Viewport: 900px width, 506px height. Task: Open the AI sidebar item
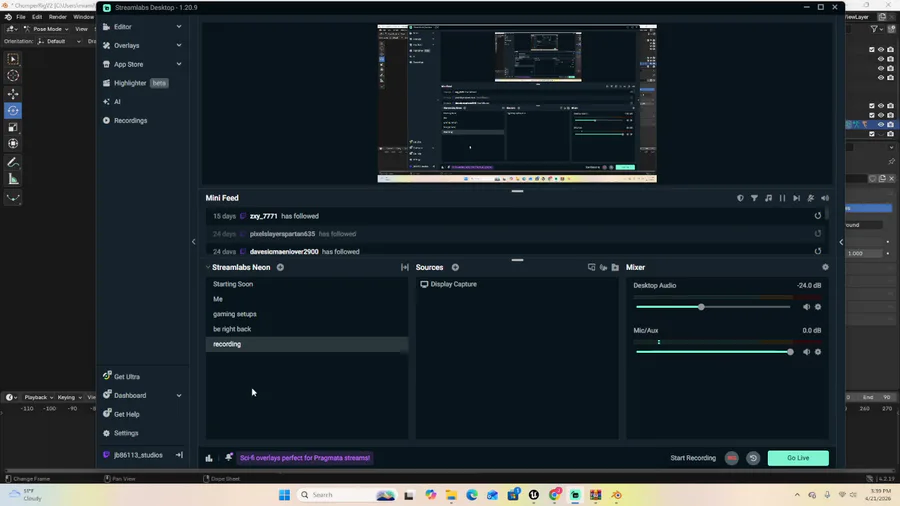point(117,102)
